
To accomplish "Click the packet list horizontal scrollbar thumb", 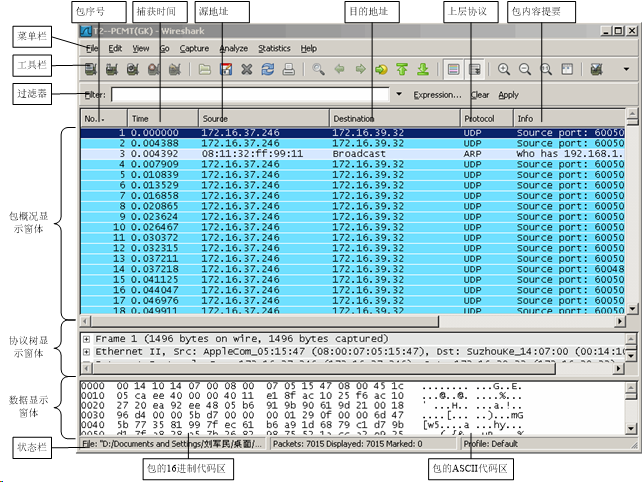I will (x=265, y=321).
